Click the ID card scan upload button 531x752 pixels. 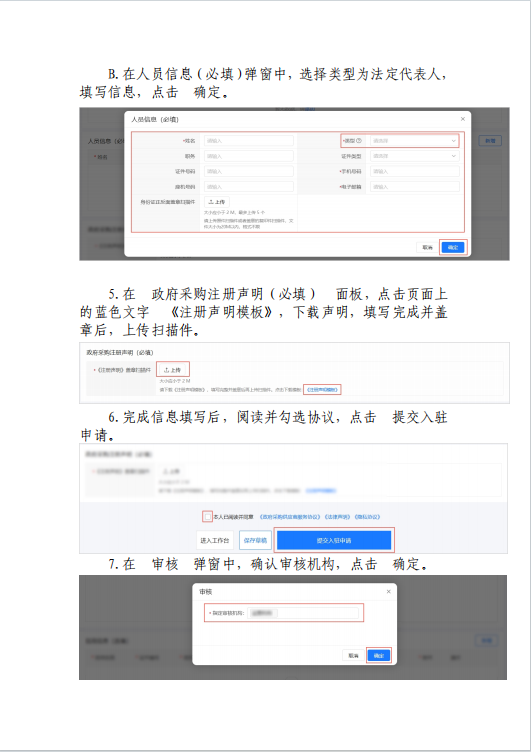[216, 202]
